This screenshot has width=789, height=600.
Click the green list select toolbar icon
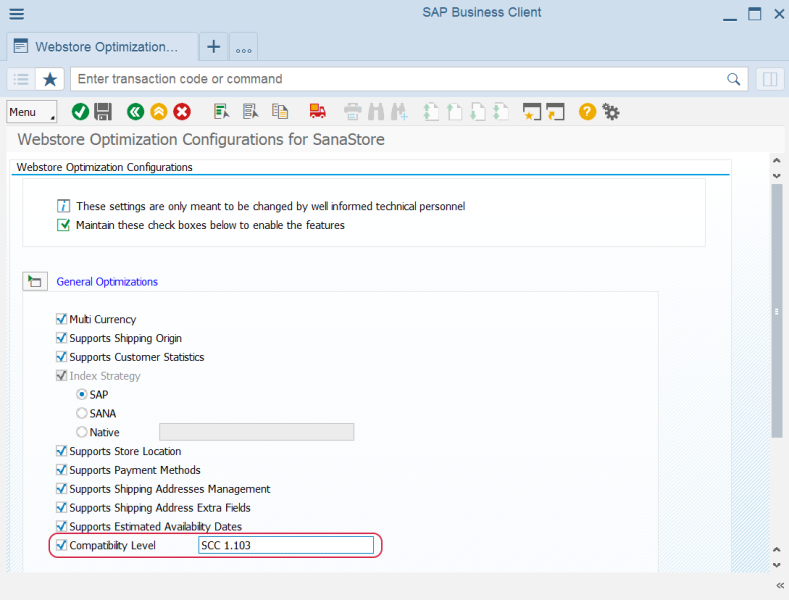click(221, 112)
